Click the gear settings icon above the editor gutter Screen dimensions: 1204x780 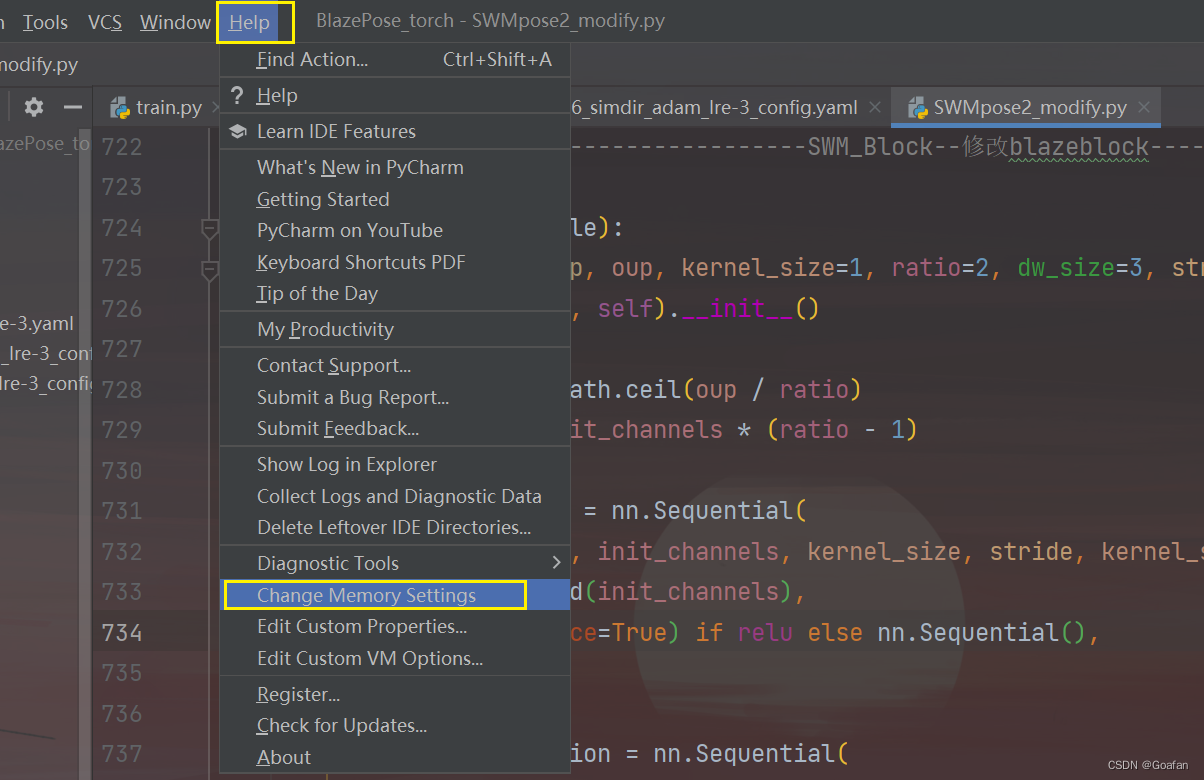33,107
